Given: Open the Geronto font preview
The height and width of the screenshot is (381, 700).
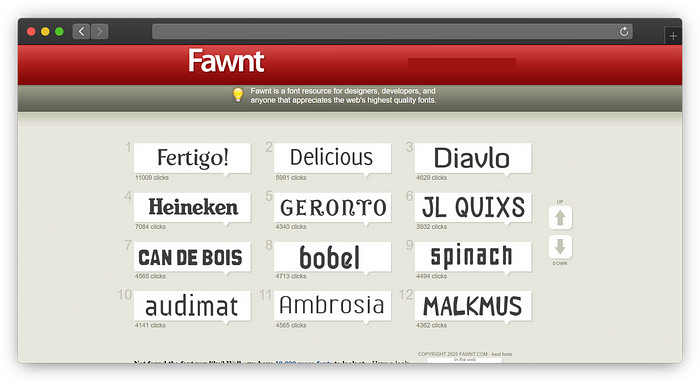Looking at the screenshot, I should 333,207.
